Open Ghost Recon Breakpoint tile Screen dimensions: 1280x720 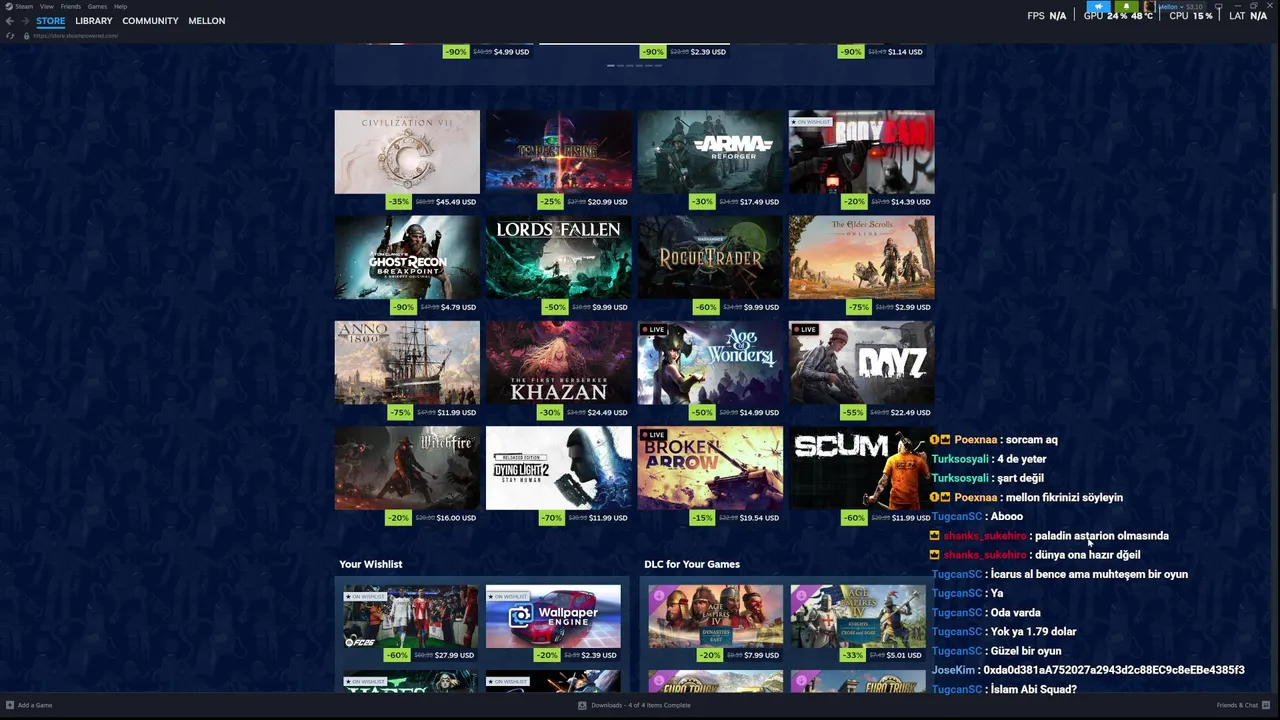[x=407, y=257]
